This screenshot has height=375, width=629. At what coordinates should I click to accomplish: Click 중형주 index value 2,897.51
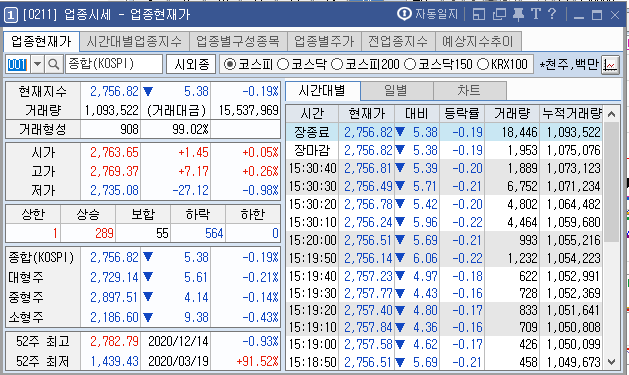114,297
